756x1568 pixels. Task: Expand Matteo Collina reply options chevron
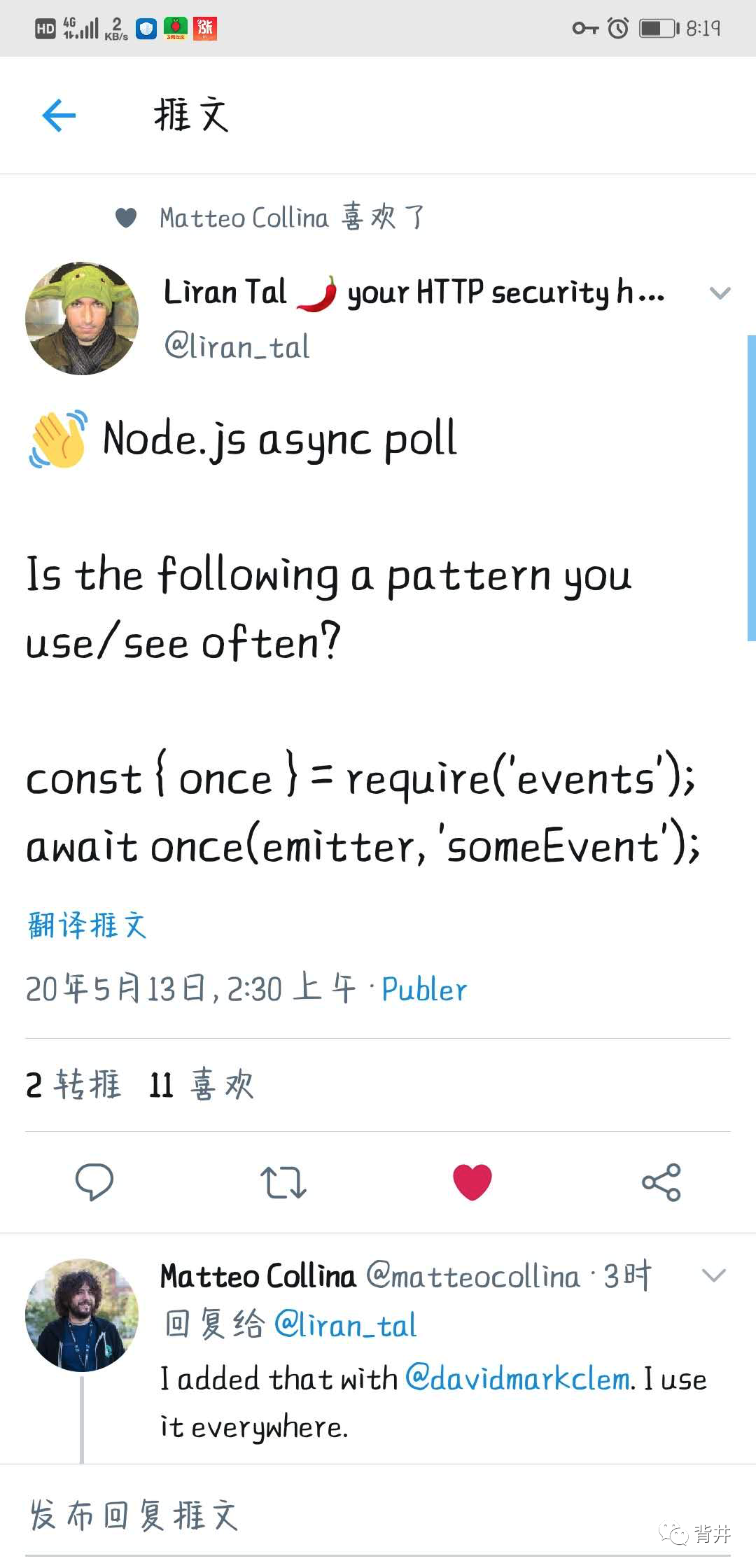pyautogui.click(x=713, y=1275)
